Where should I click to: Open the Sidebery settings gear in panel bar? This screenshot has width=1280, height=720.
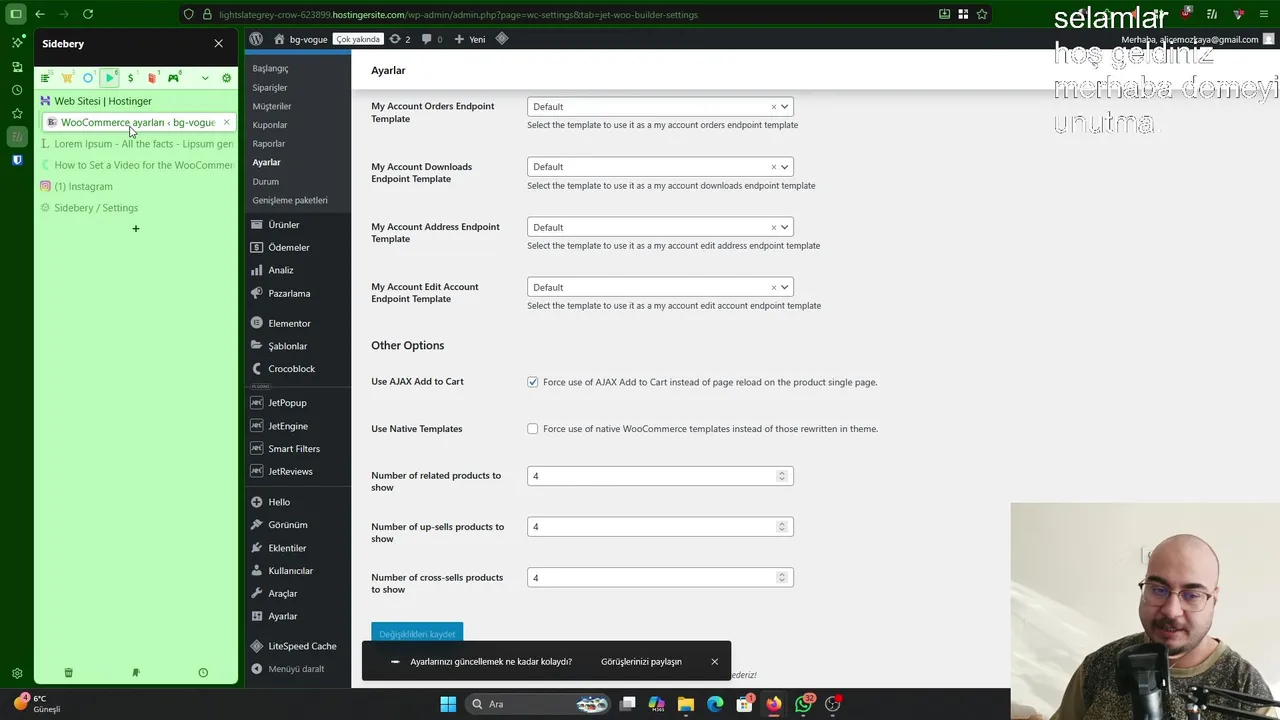point(226,78)
